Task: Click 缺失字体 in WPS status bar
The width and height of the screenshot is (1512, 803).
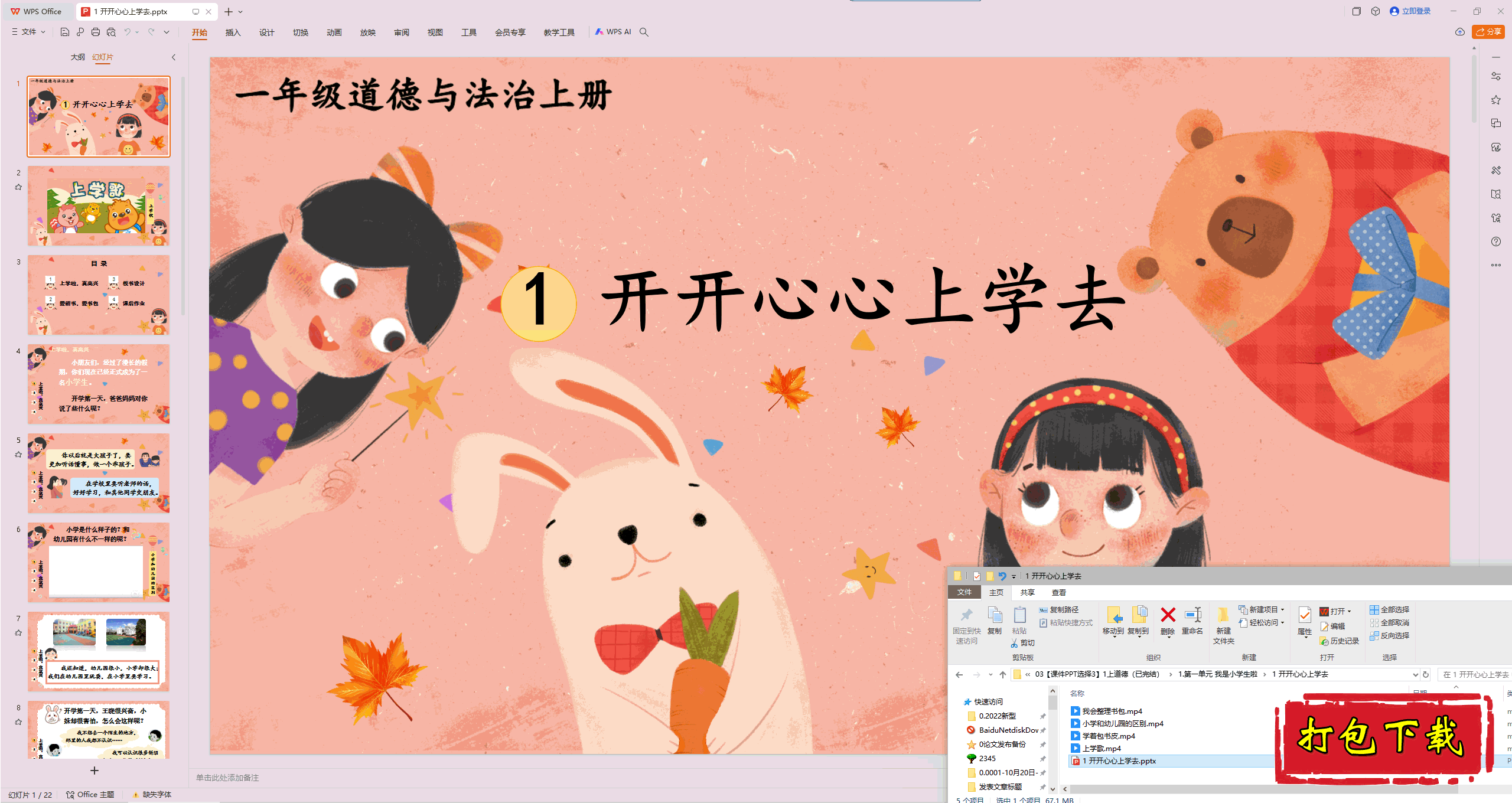Action: coord(152,795)
